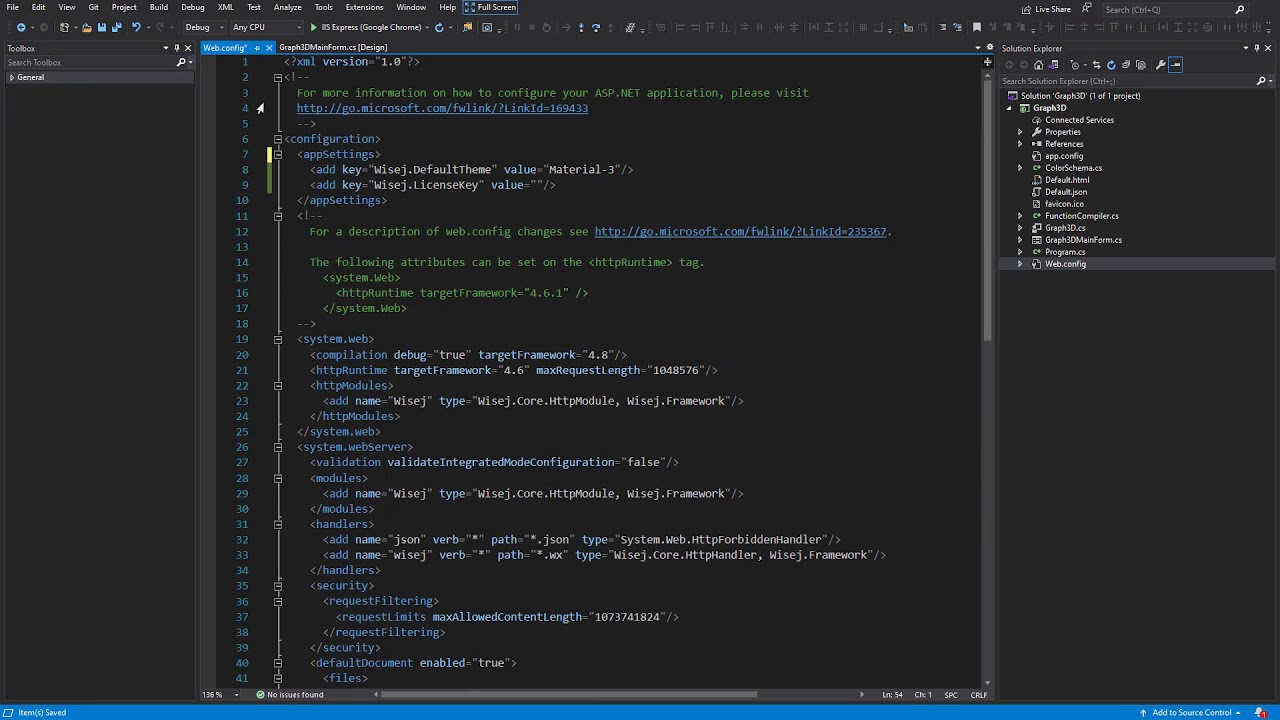
Task: Collapse the Graph3D project node
Action: (1009, 108)
